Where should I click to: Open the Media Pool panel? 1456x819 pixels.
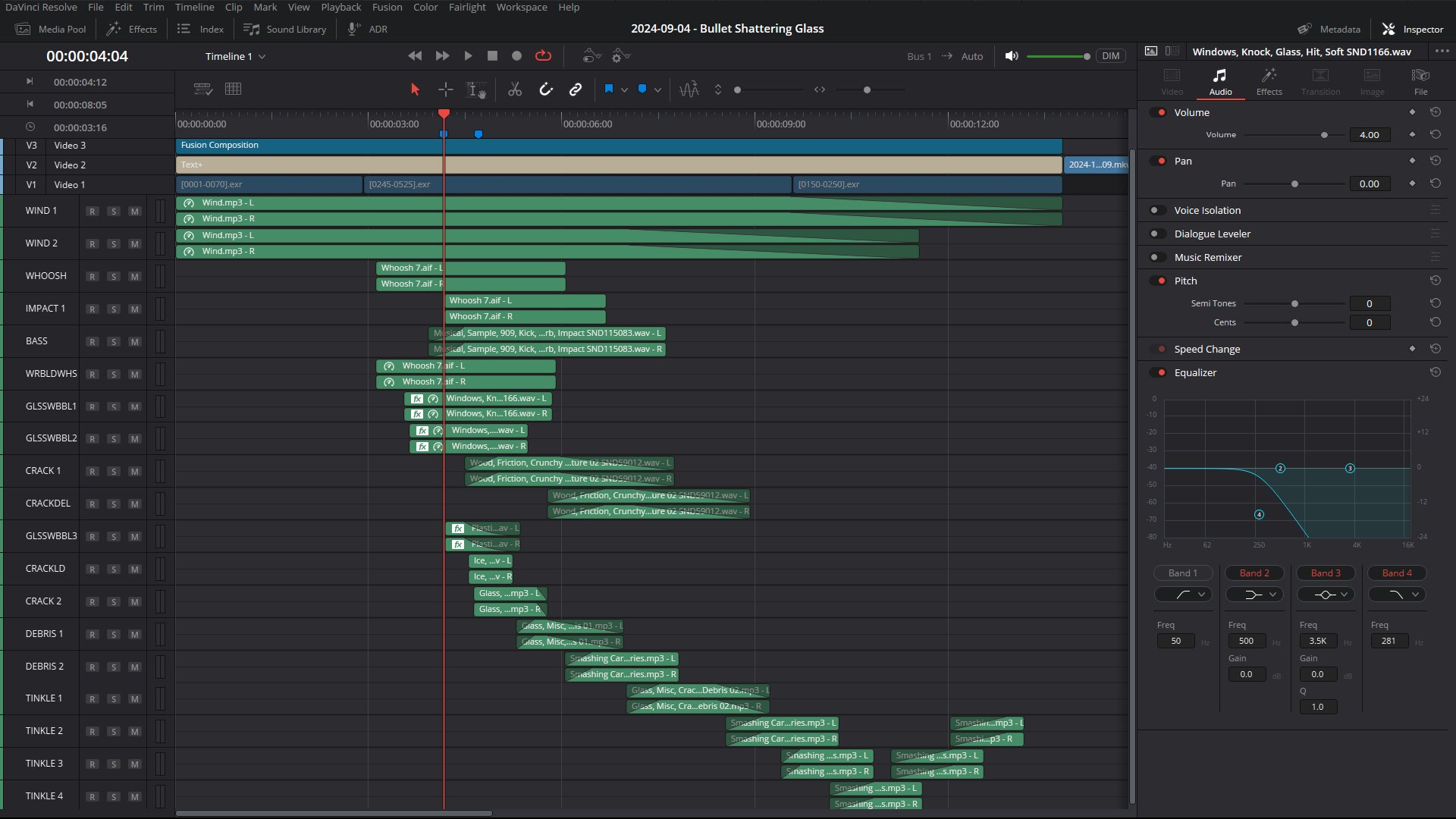tap(51, 29)
